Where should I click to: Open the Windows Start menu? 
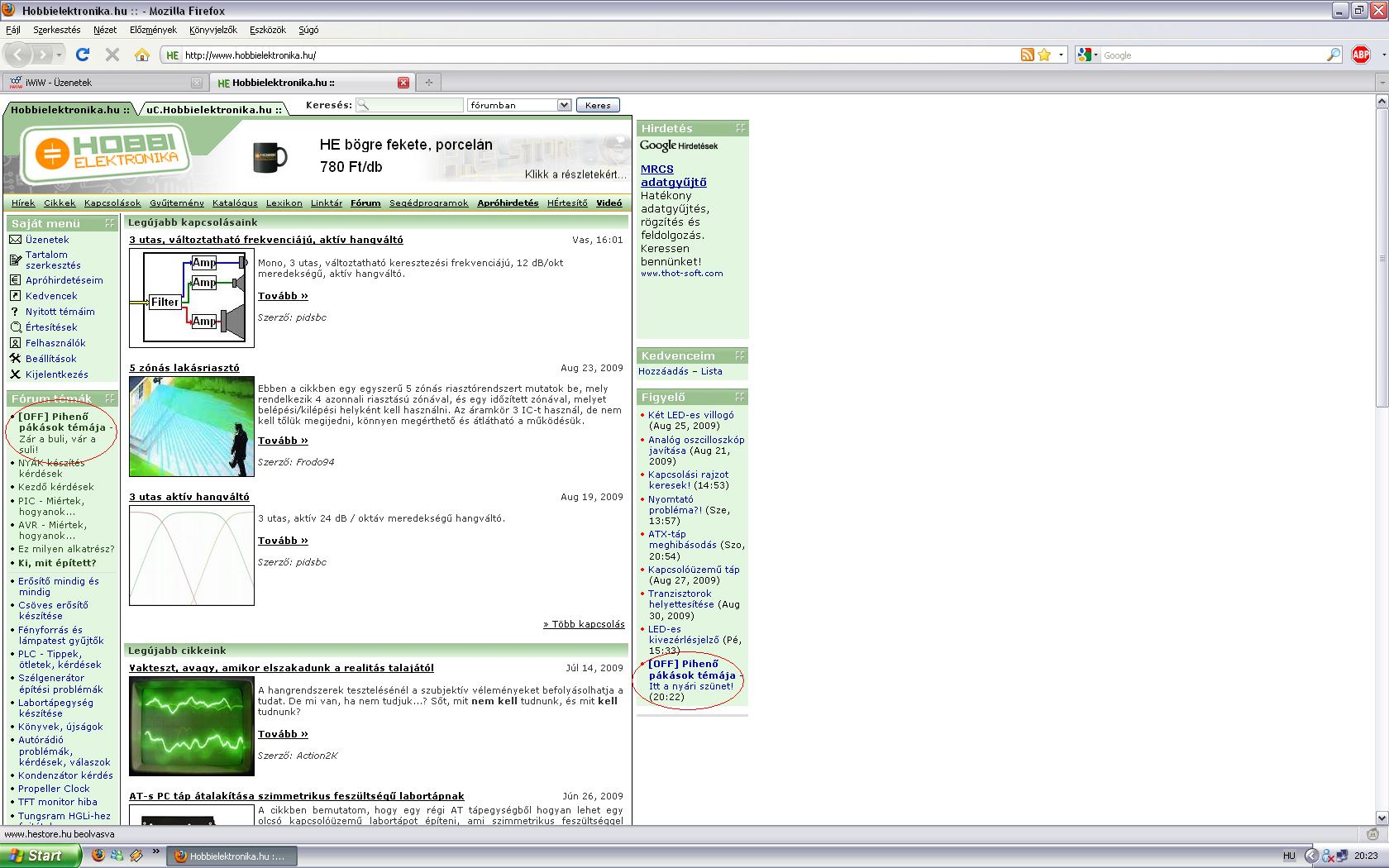pos(41,856)
